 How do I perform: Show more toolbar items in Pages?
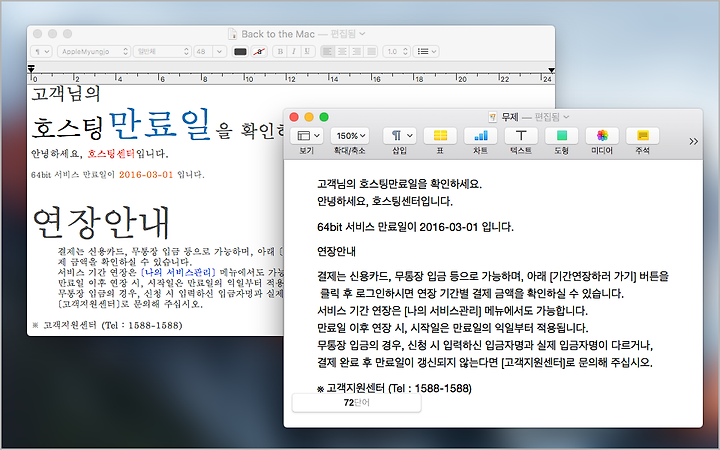[x=693, y=141]
